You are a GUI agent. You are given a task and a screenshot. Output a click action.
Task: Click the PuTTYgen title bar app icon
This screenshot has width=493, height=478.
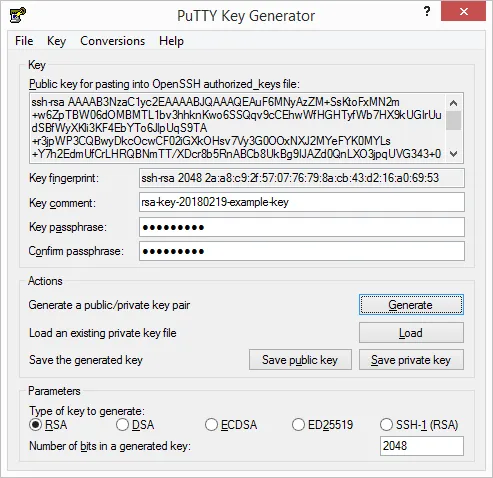pyautogui.click(x=18, y=15)
